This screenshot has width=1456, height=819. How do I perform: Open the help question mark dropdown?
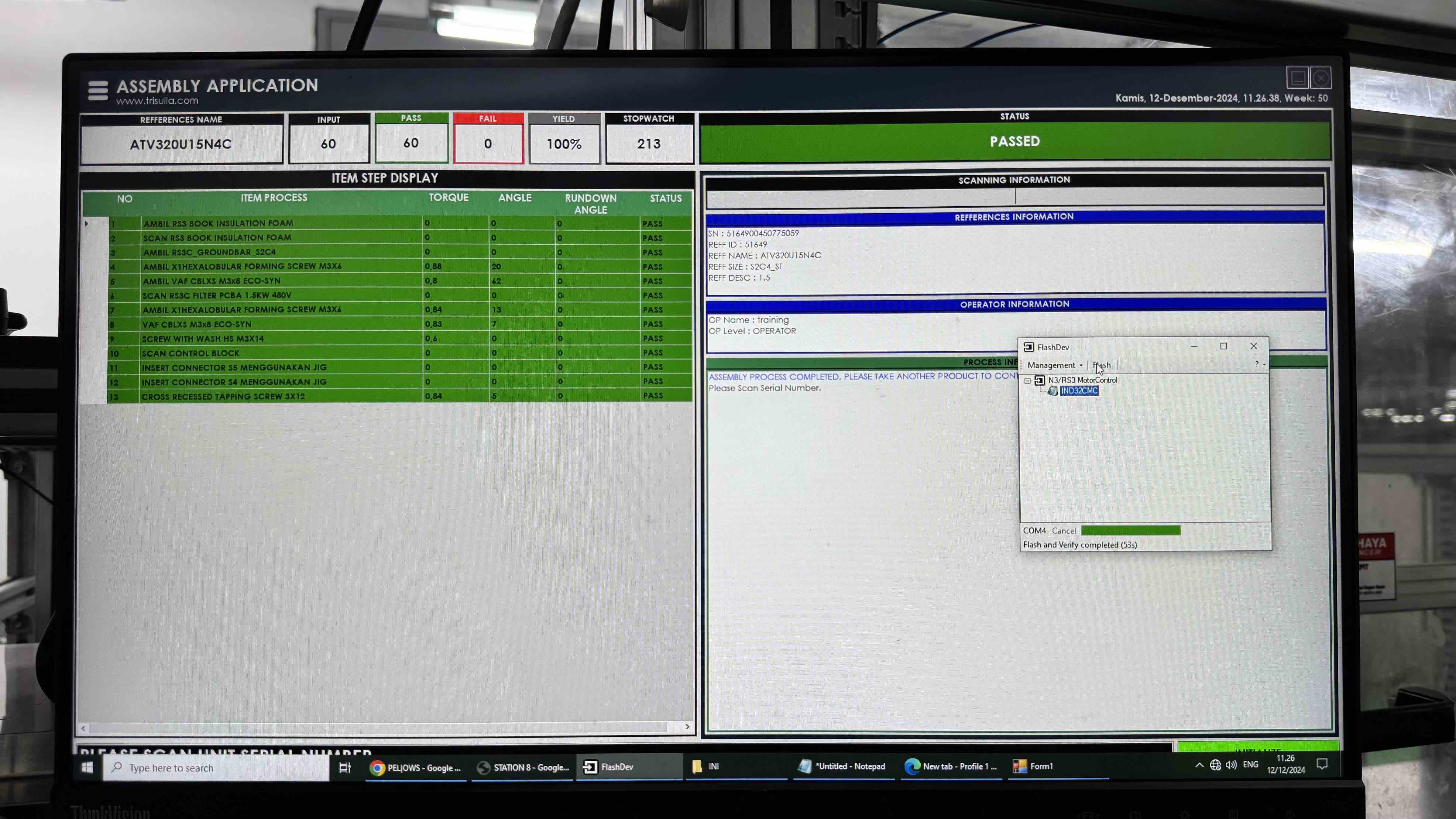1260,365
